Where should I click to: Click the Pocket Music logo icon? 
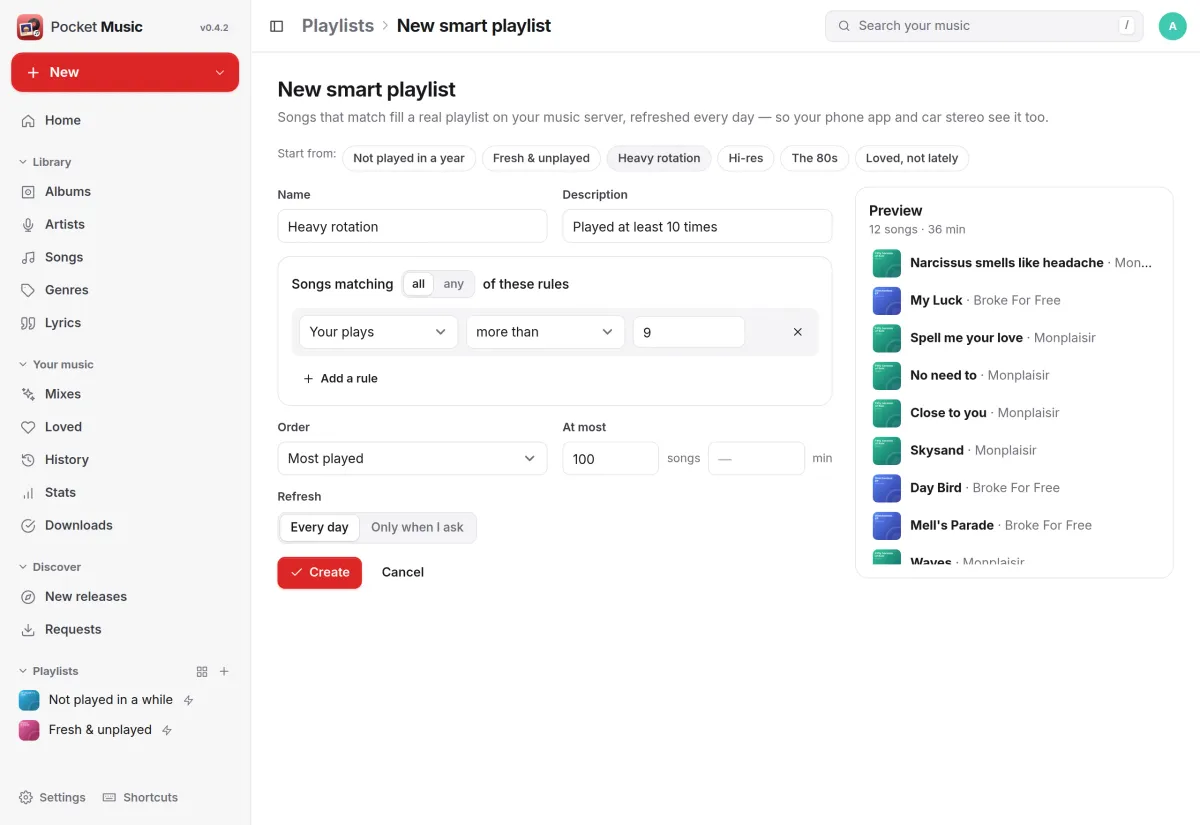coord(30,27)
